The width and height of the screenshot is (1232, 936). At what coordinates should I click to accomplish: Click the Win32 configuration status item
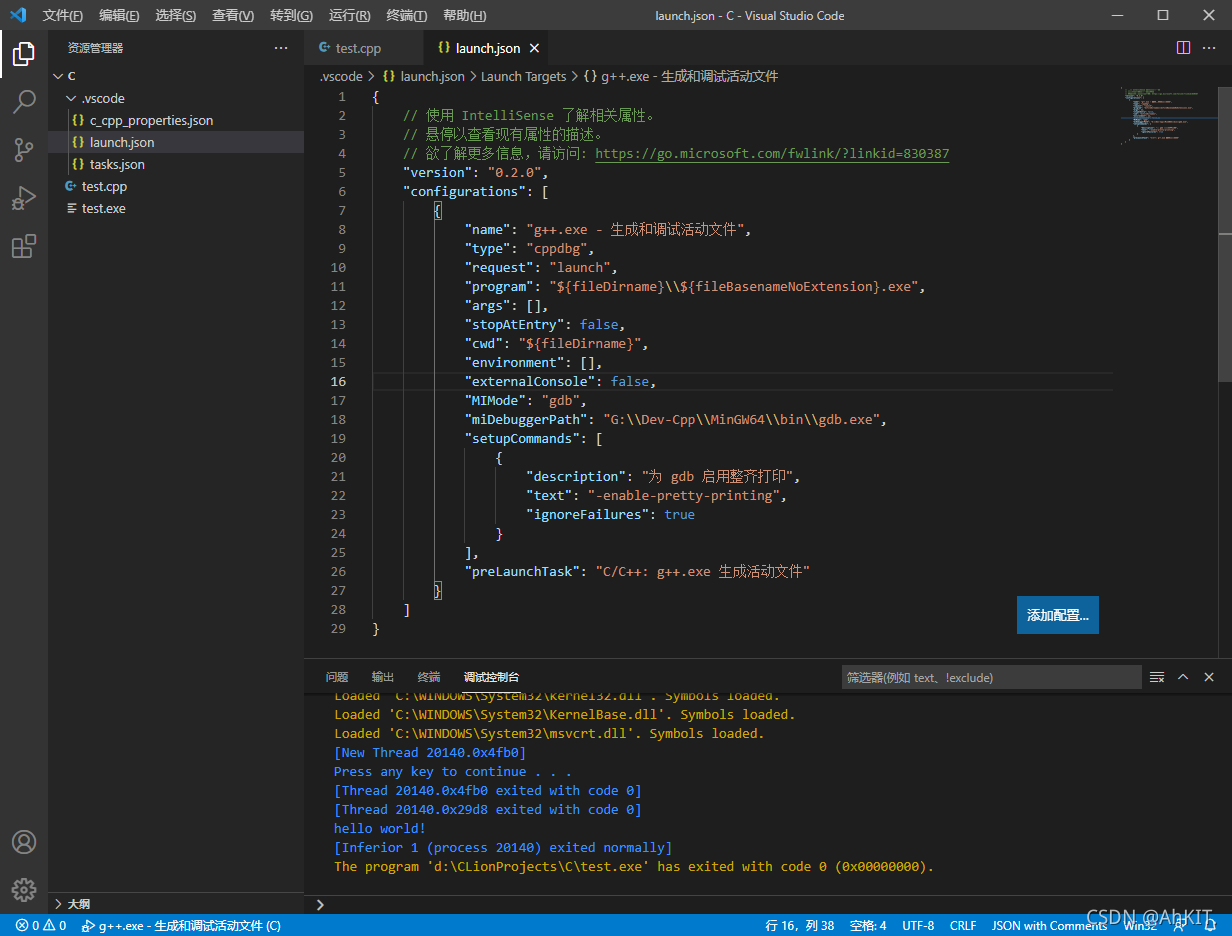point(1140,925)
